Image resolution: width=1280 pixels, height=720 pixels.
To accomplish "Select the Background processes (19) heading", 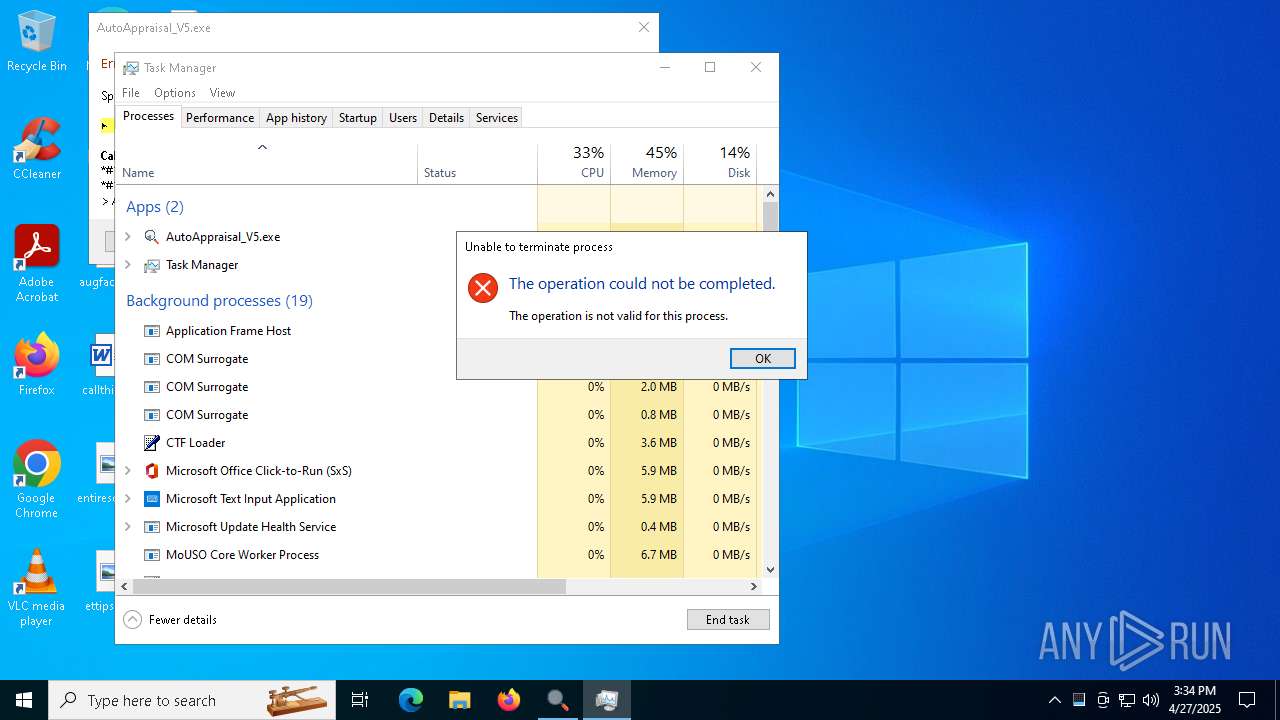I will pos(219,301).
